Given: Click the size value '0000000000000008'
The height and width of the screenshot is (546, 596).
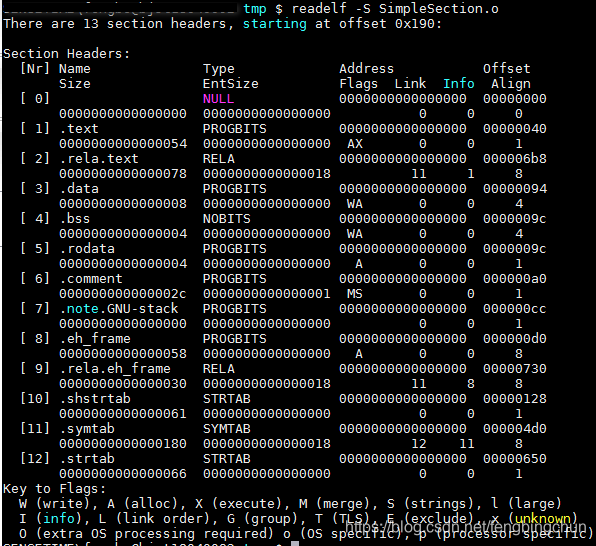Looking at the screenshot, I should pos(123,204).
